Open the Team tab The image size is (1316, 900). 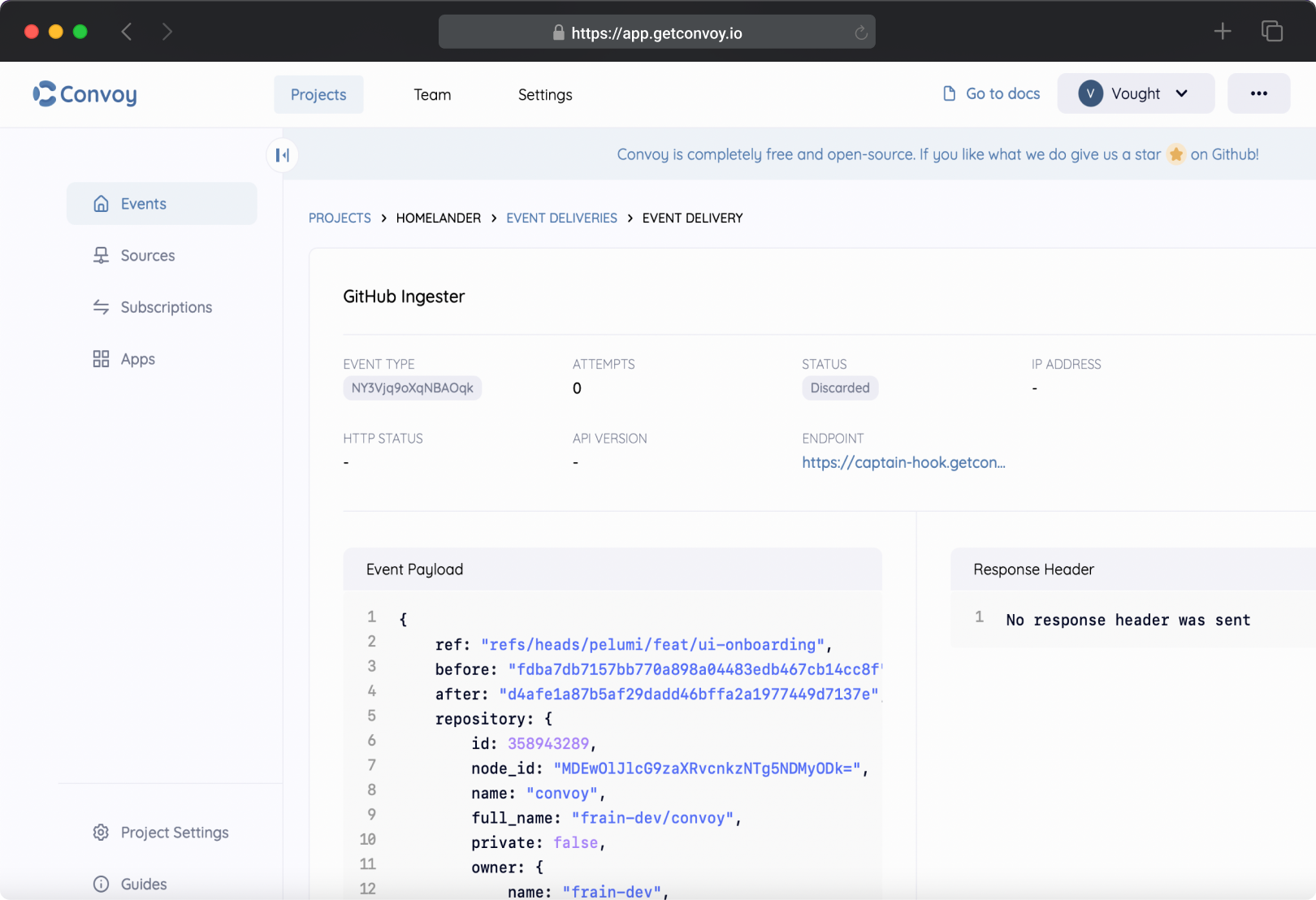point(432,95)
